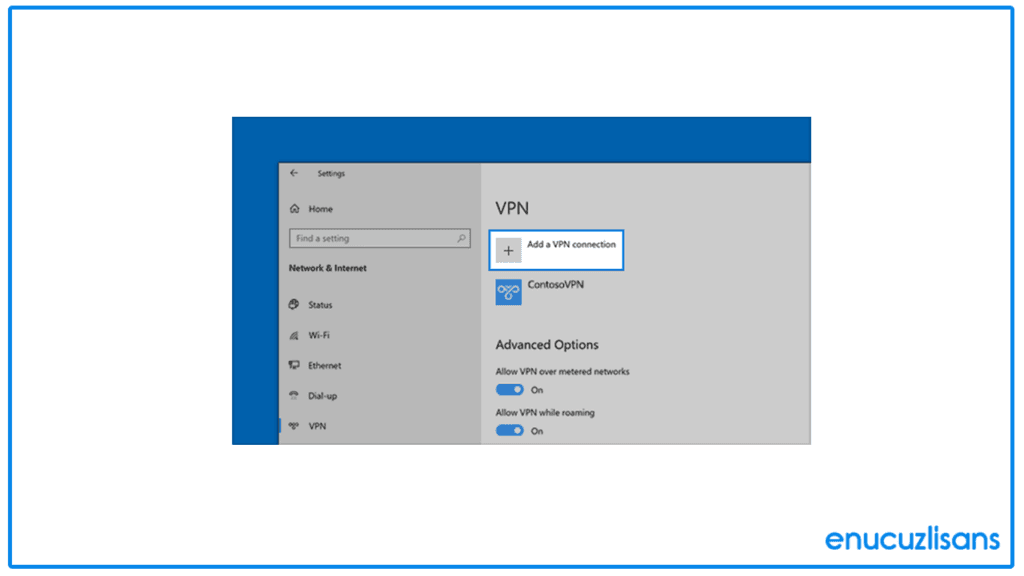Select the Status globe icon
1024x576 pixels.
[x=293, y=305]
